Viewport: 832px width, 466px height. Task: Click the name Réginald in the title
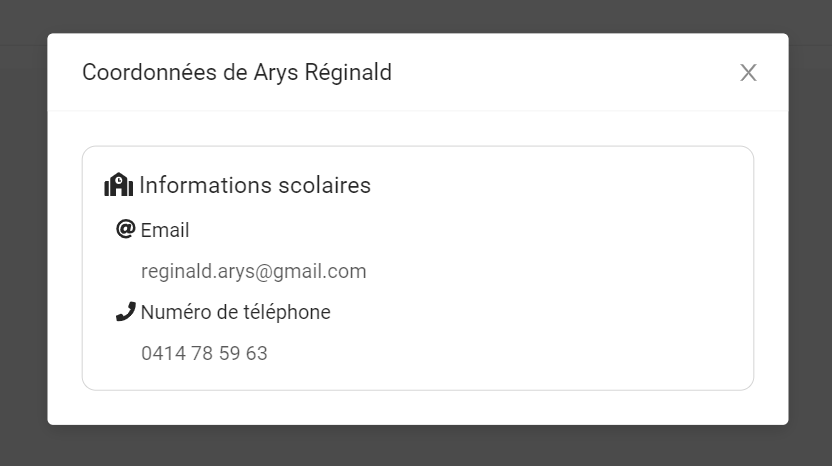[x=348, y=73]
